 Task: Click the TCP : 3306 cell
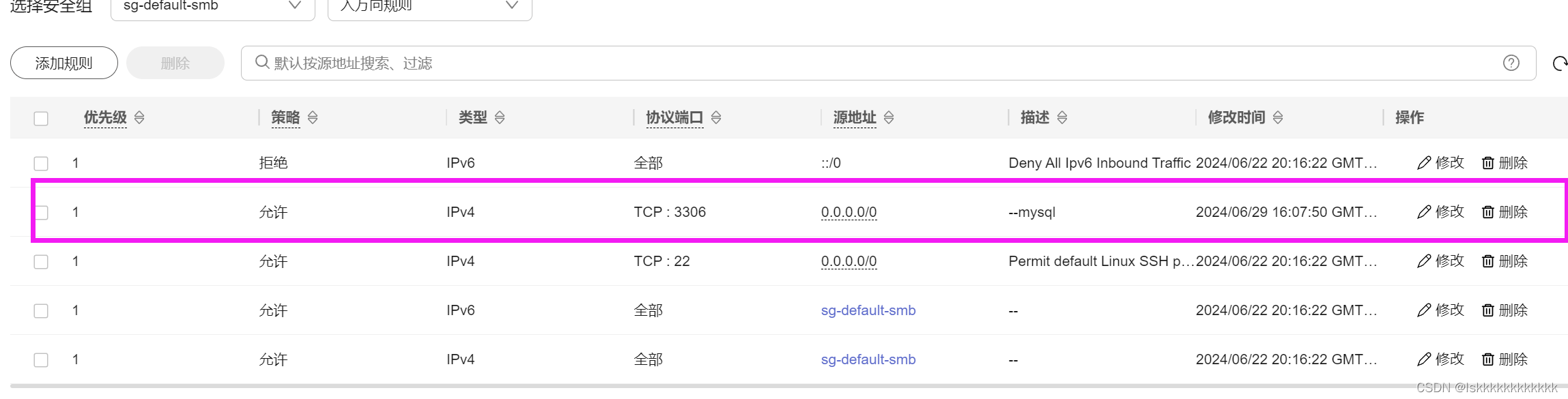(x=670, y=212)
